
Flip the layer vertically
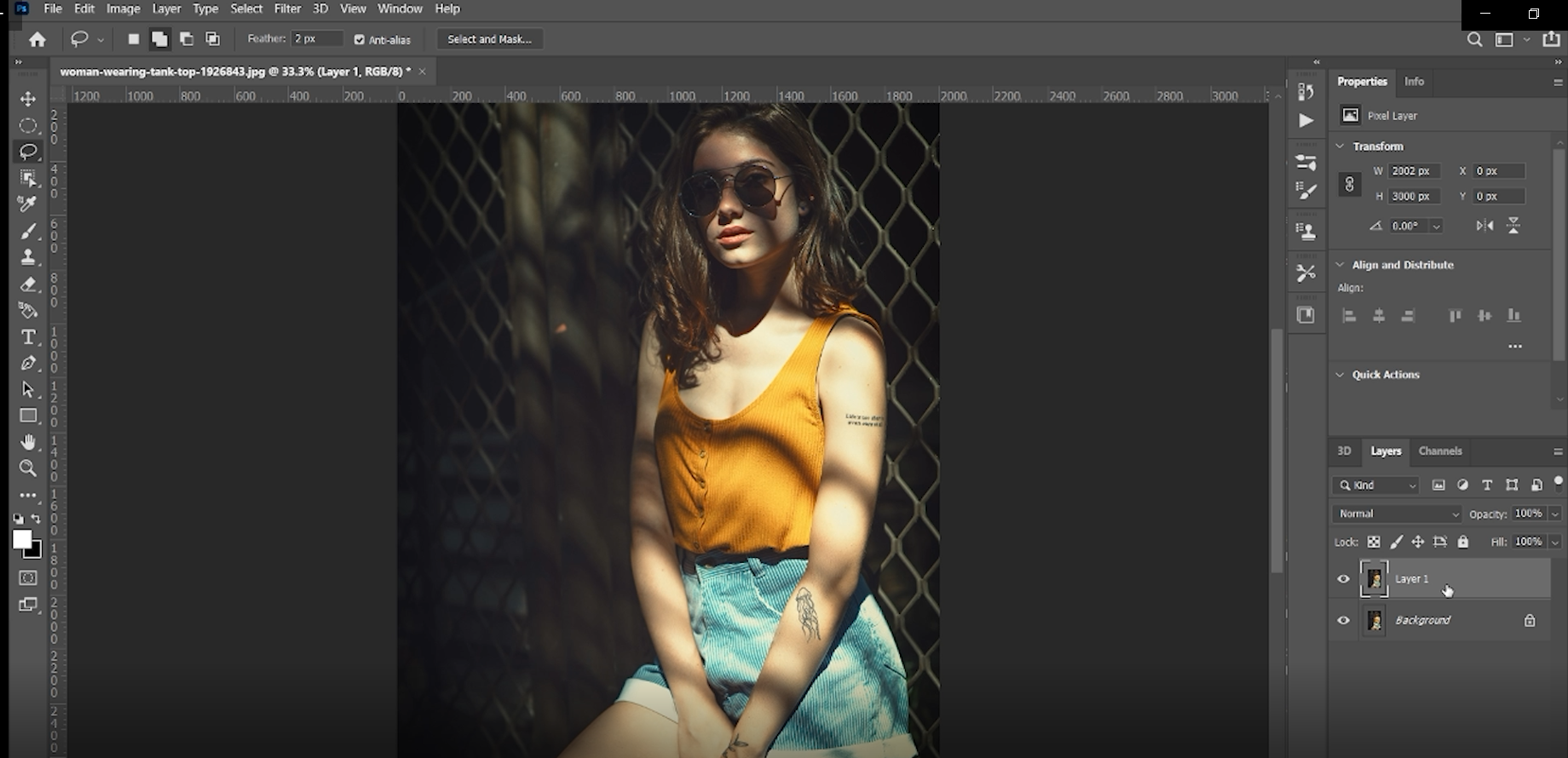click(1513, 226)
